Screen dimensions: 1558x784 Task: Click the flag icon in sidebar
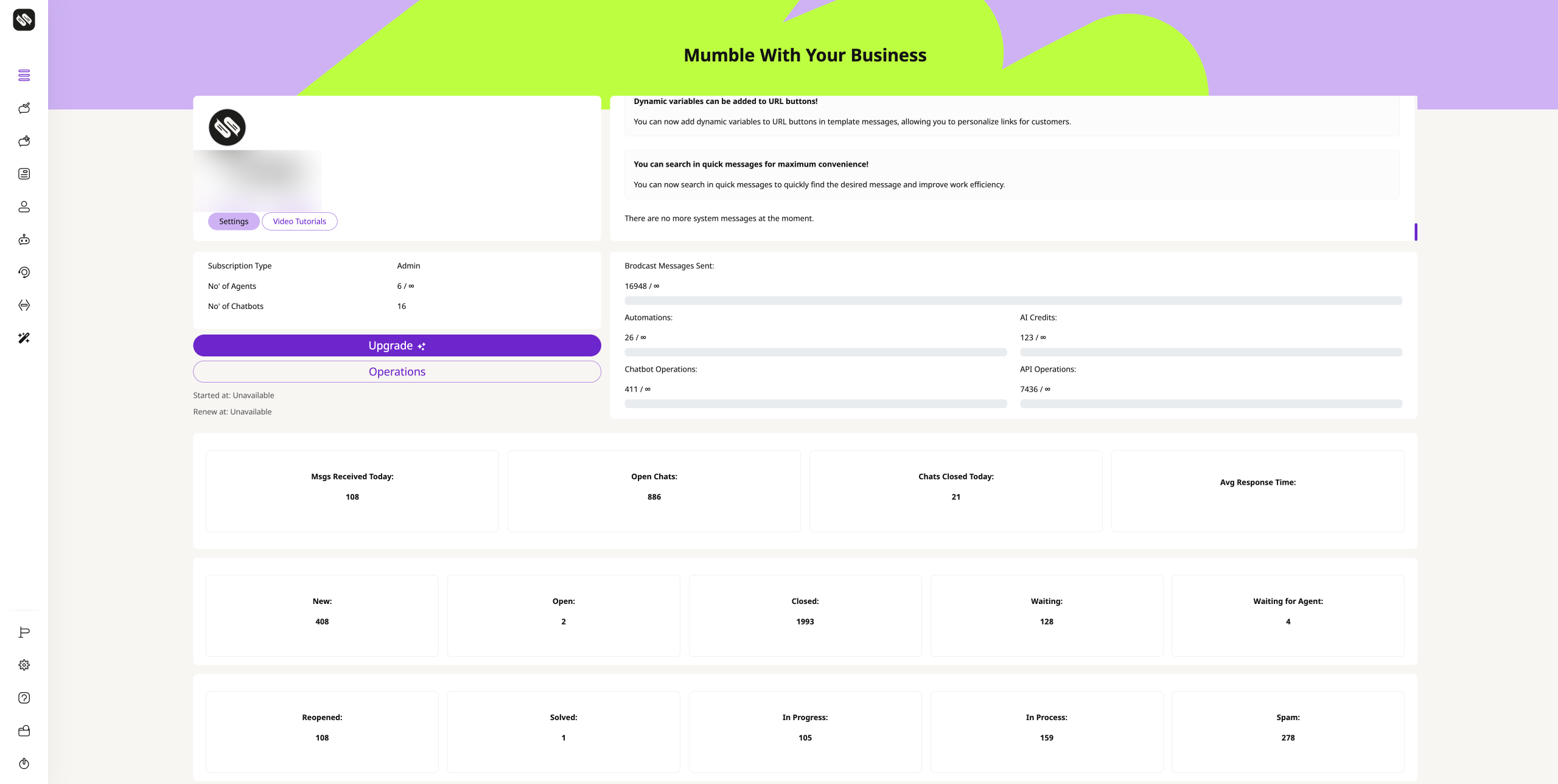click(x=24, y=633)
